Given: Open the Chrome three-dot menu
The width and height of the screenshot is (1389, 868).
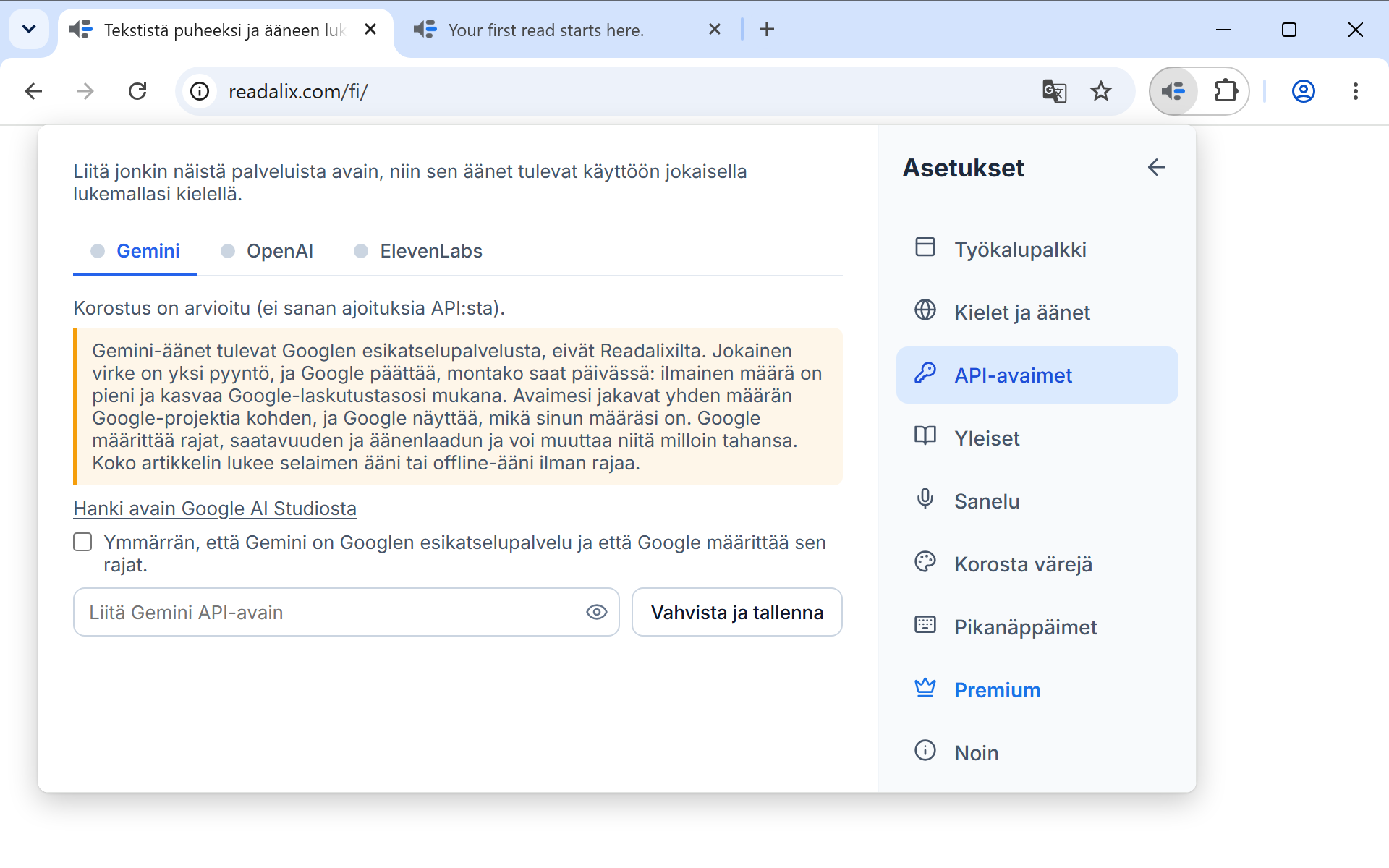Looking at the screenshot, I should coord(1355,91).
